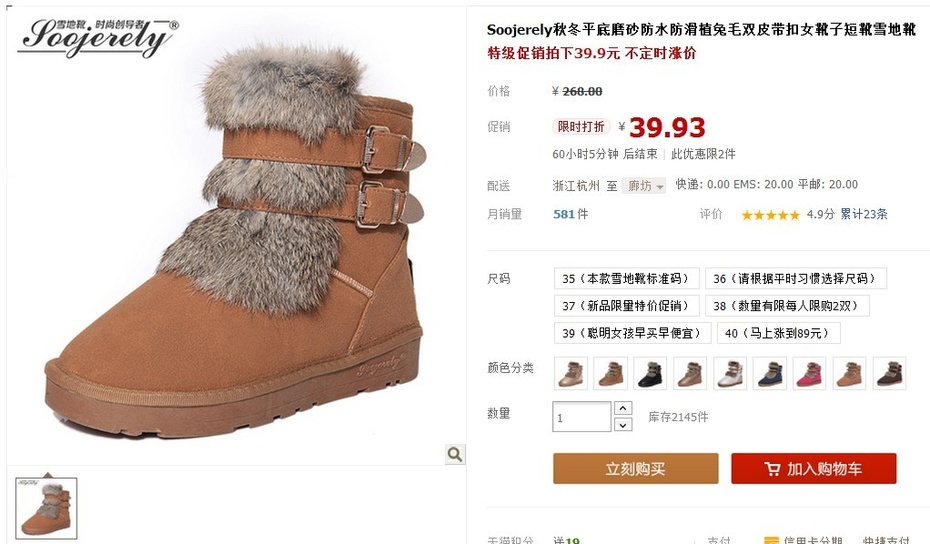This screenshot has width=930, height=544.
Task: Select the dark brown boot color option
Action: (889, 373)
